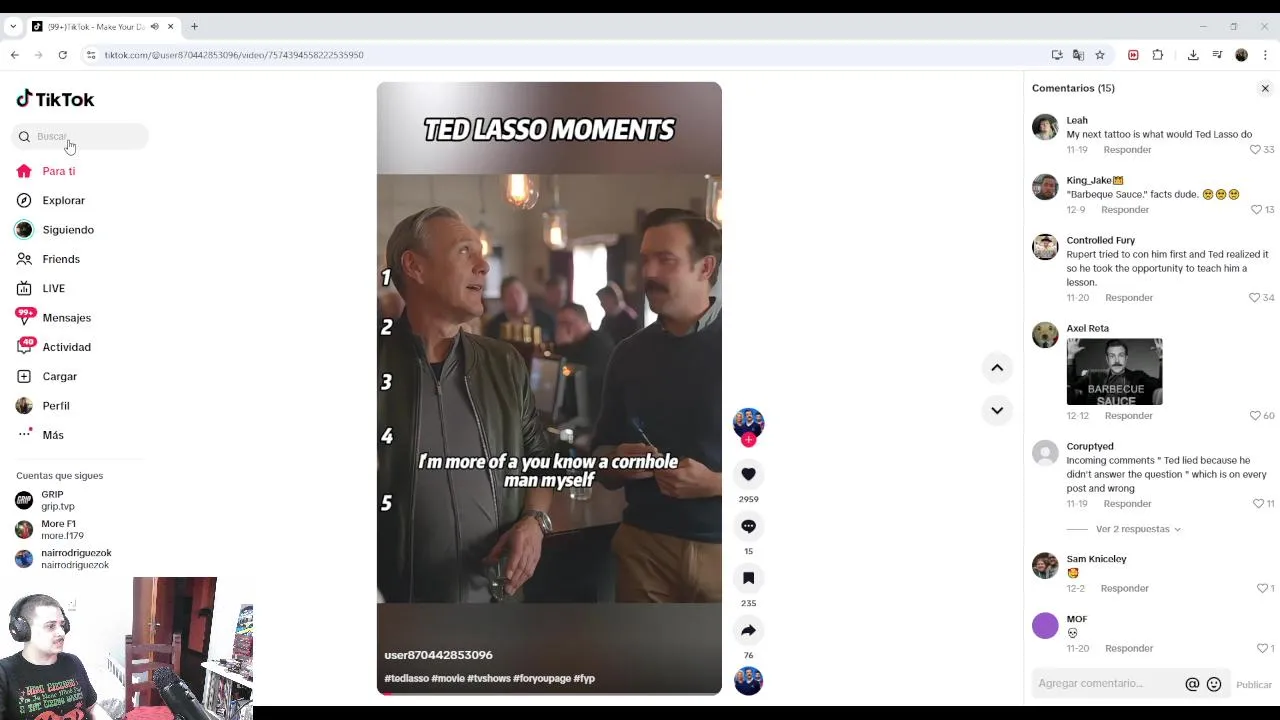Open #tedlasso hashtag
The height and width of the screenshot is (720, 1280).
[407, 679]
